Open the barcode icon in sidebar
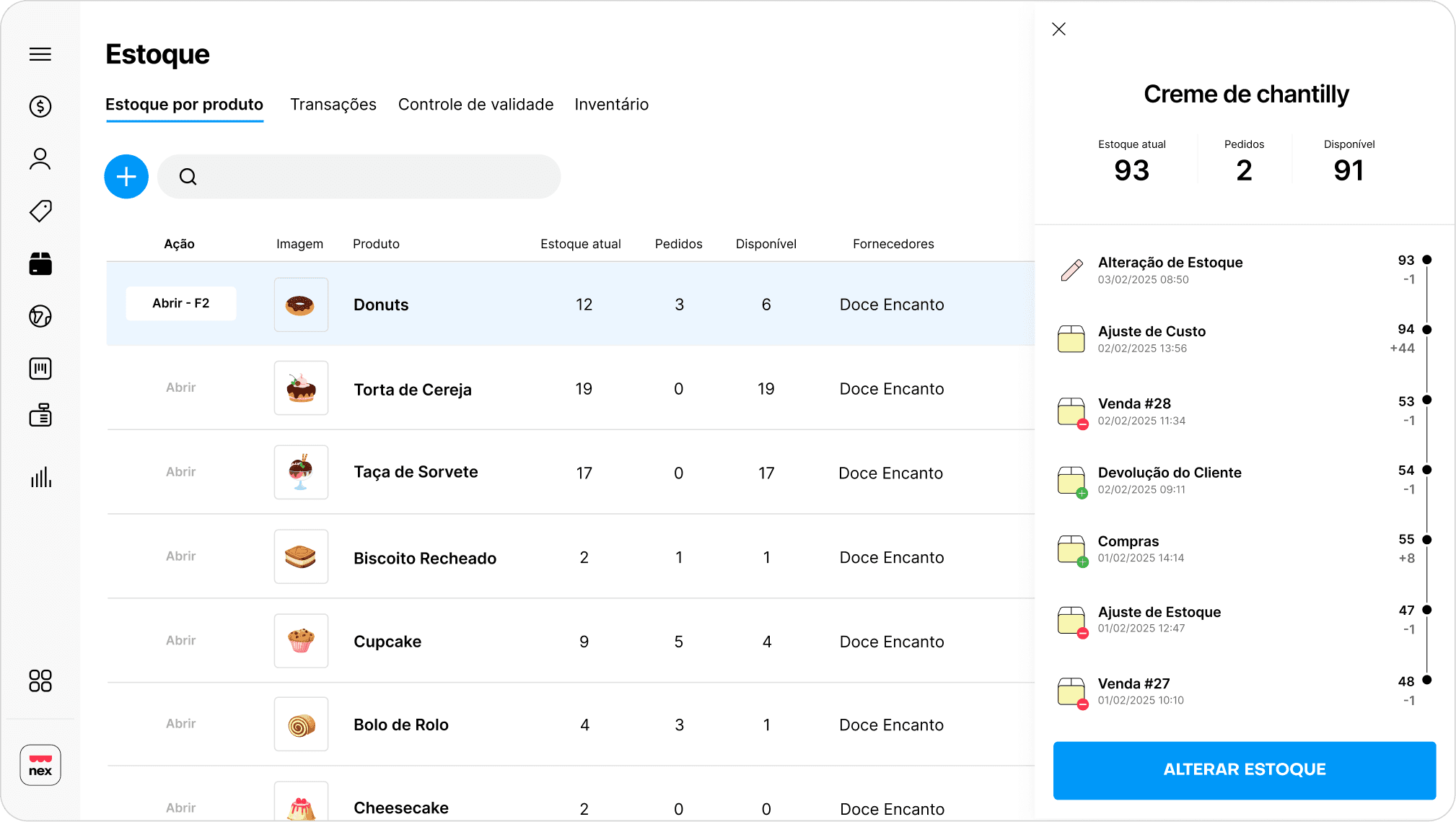The image size is (1456, 822). (40, 369)
